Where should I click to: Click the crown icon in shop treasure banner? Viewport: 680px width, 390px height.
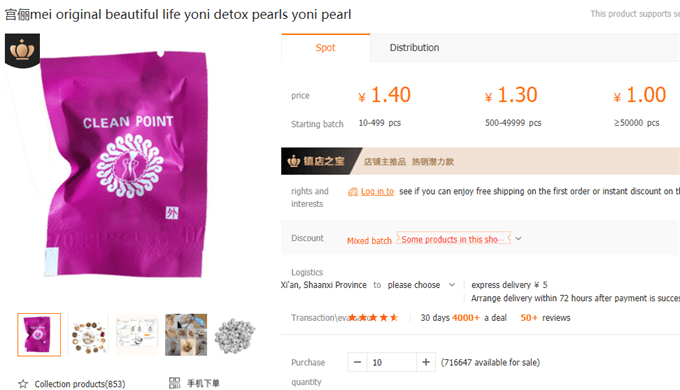click(x=294, y=161)
